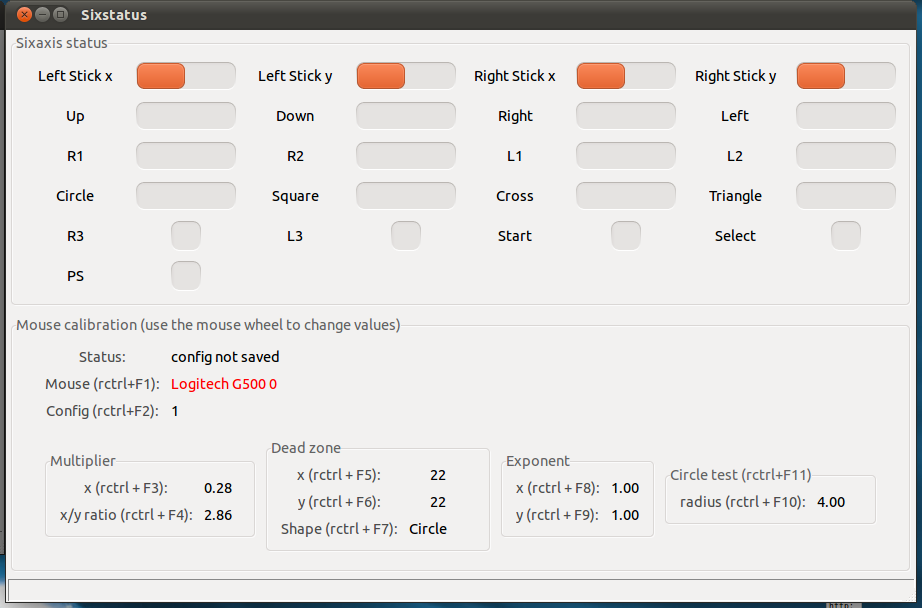922x608 pixels.
Task: Toggle the PS indicator box
Action: pos(186,276)
